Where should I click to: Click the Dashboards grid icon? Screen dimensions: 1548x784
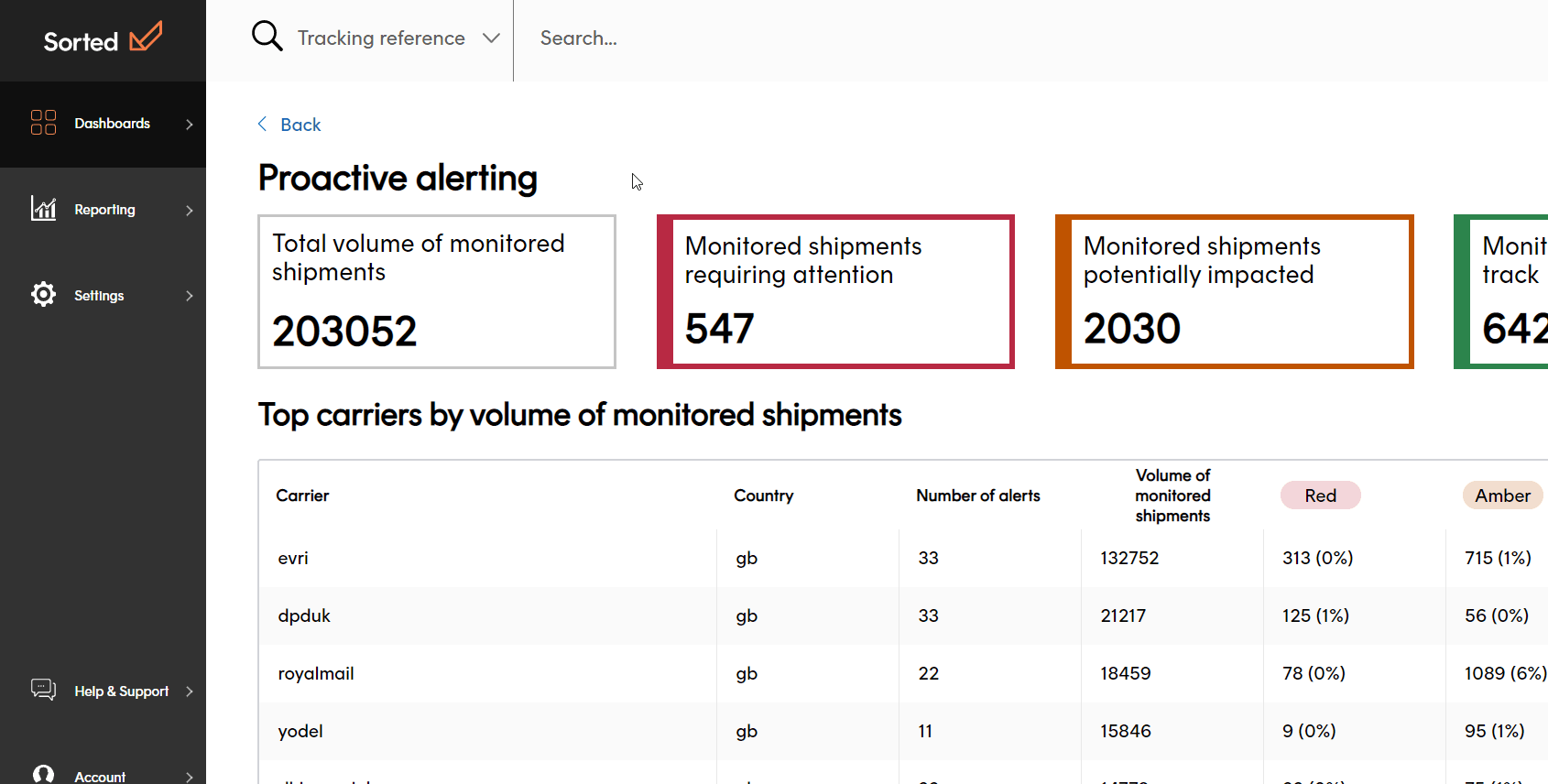[43, 123]
